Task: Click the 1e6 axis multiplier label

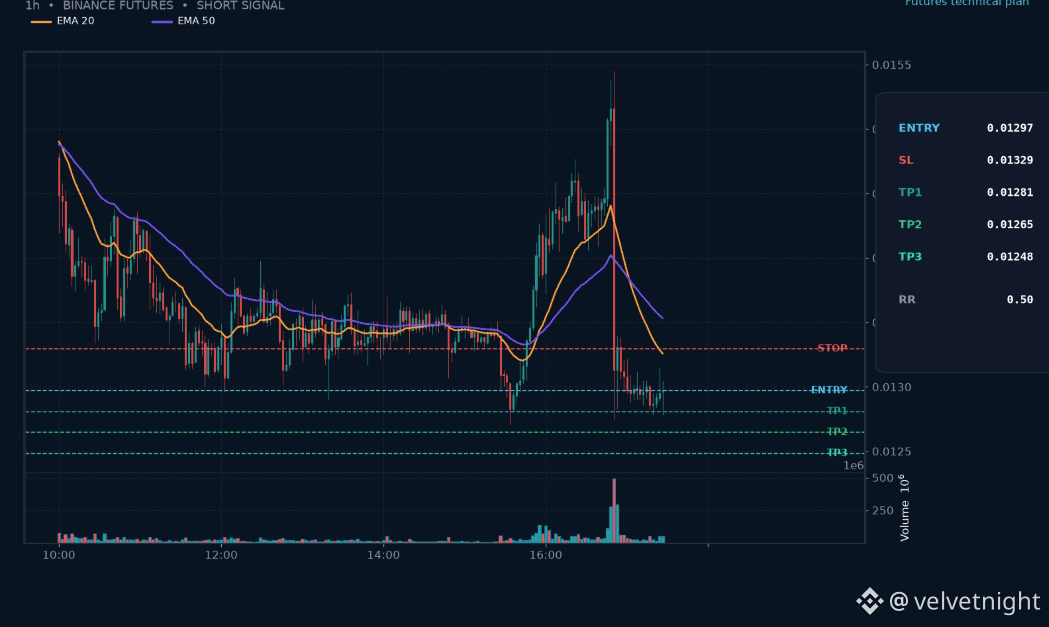Action: coord(853,465)
